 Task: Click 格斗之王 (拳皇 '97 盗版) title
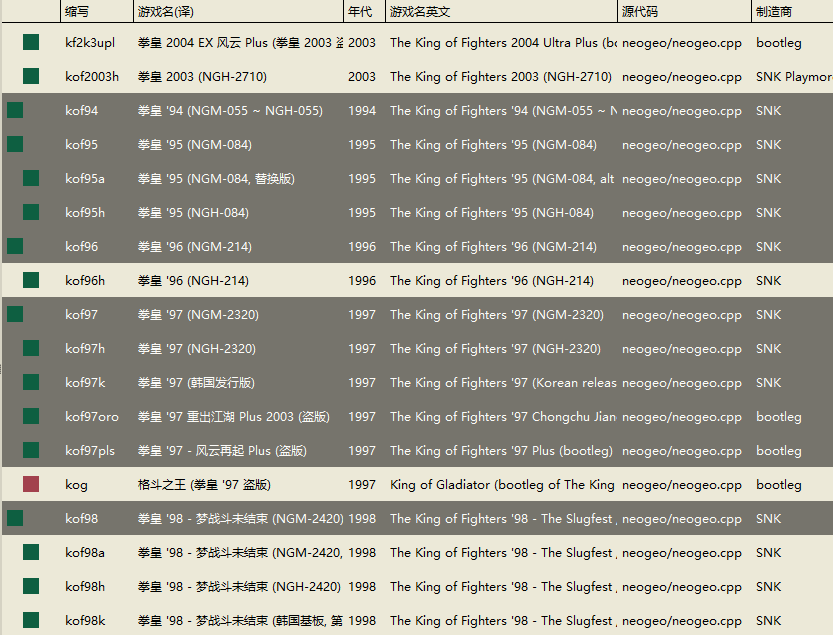(x=205, y=485)
